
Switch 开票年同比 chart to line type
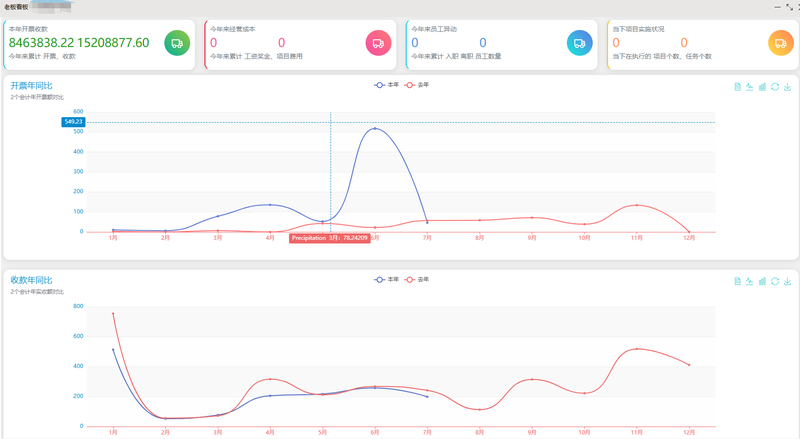[749, 87]
